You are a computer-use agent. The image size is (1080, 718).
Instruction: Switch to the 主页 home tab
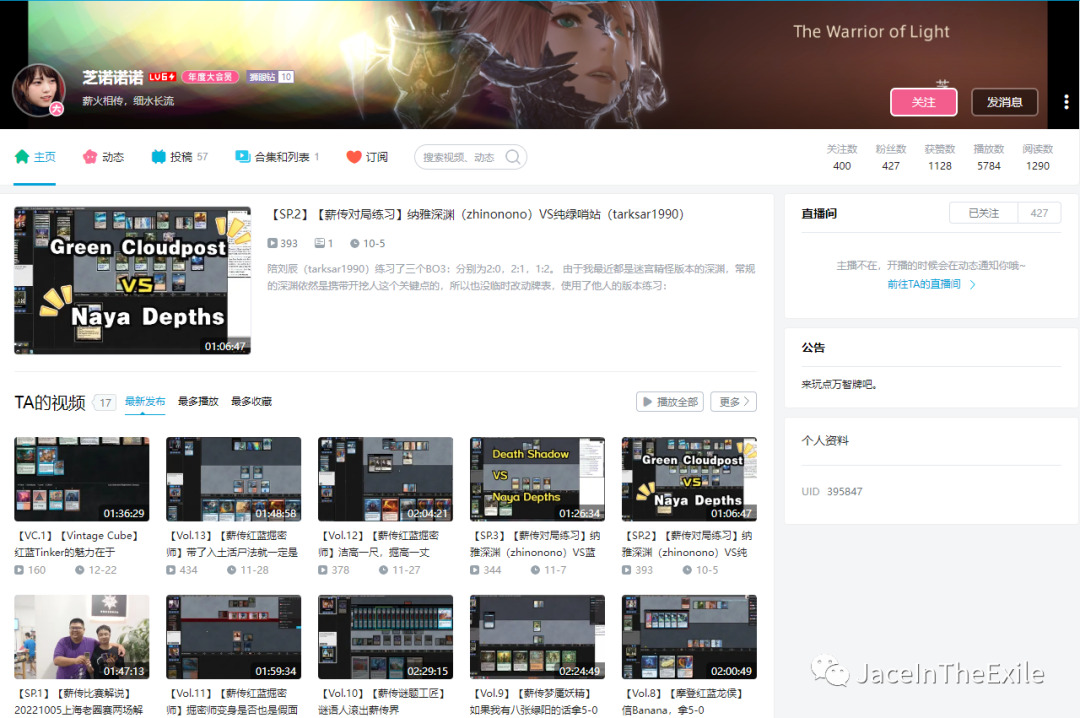[x=35, y=157]
